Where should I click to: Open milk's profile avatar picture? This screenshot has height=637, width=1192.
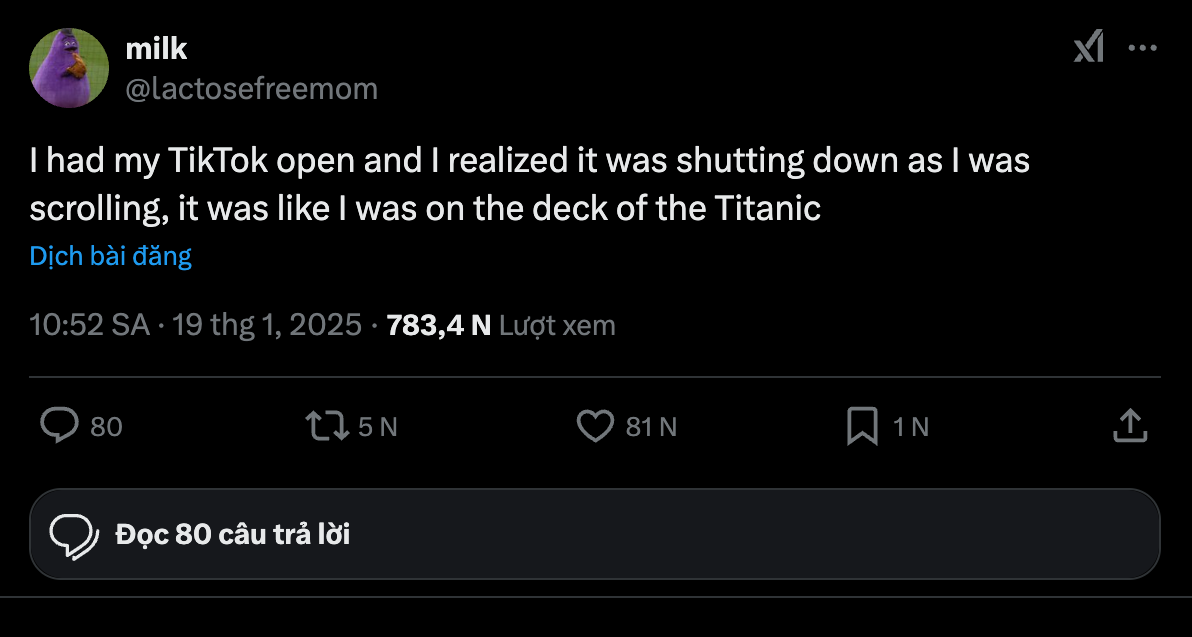[x=69, y=67]
